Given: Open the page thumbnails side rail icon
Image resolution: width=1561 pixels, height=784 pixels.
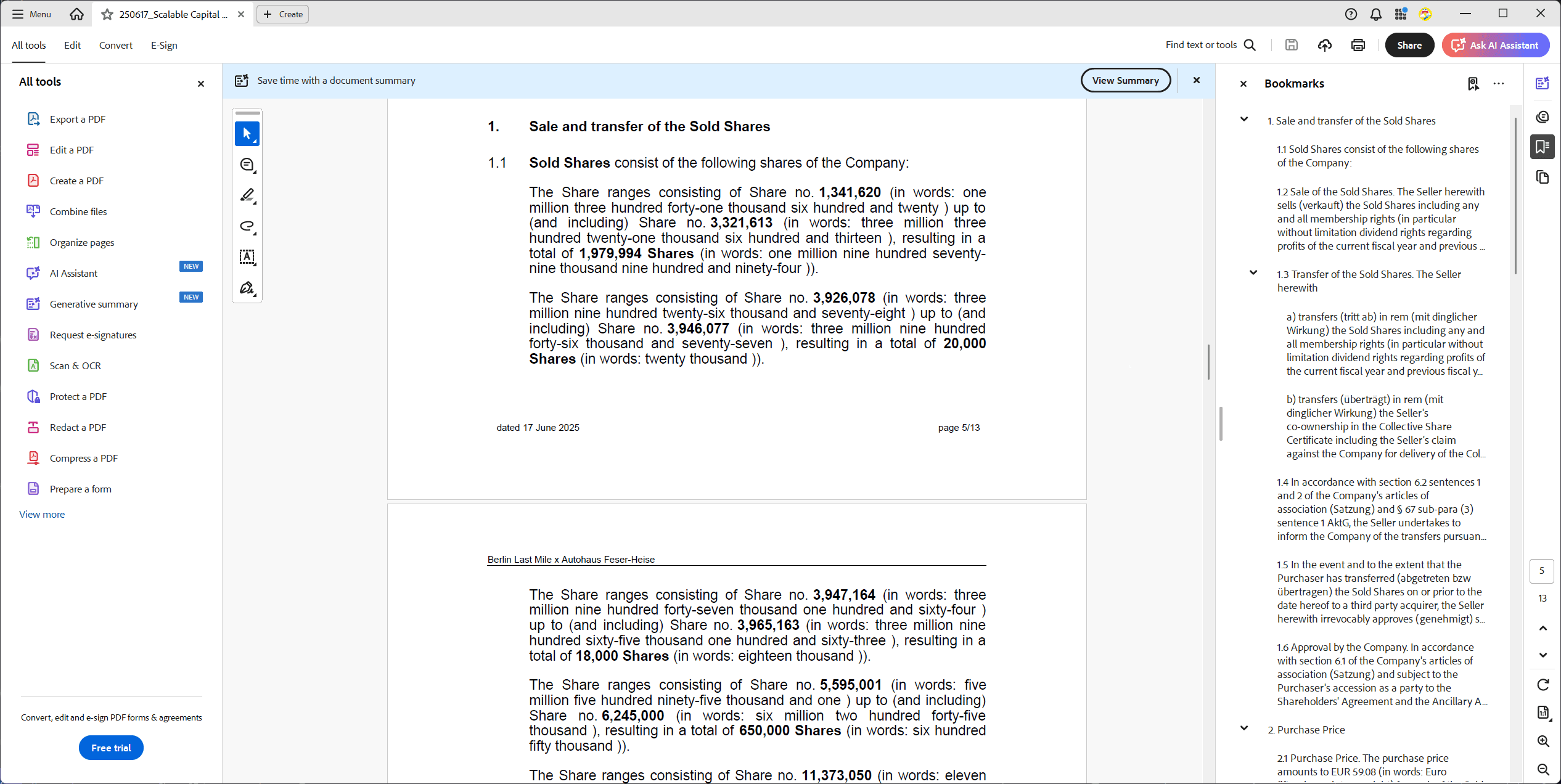Looking at the screenshot, I should (x=1543, y=178).
